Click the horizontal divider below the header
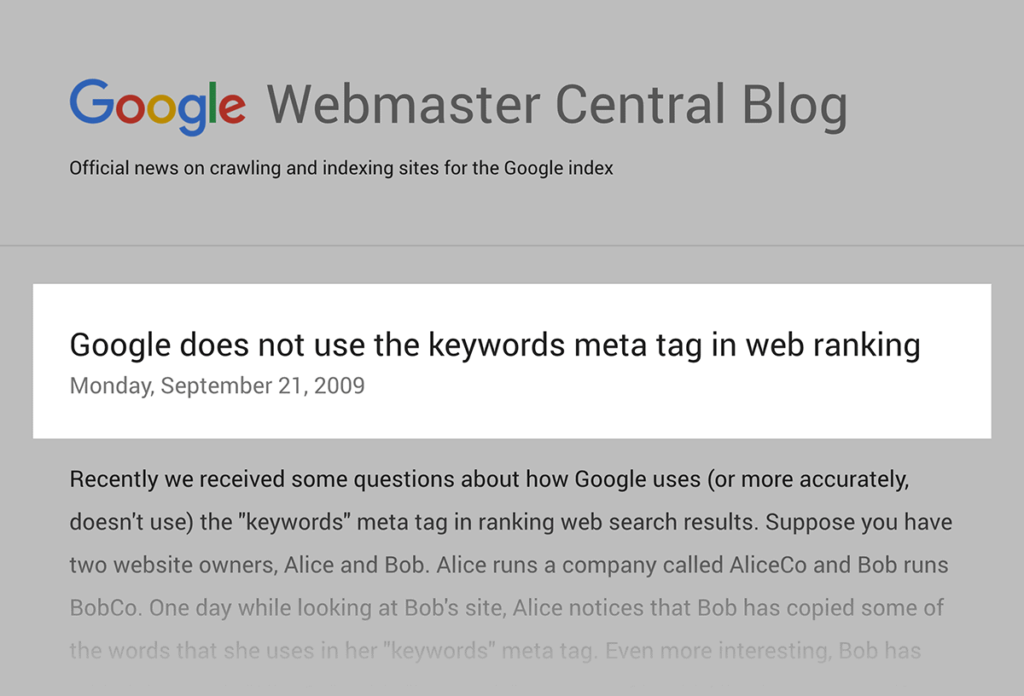 [512, 245]
